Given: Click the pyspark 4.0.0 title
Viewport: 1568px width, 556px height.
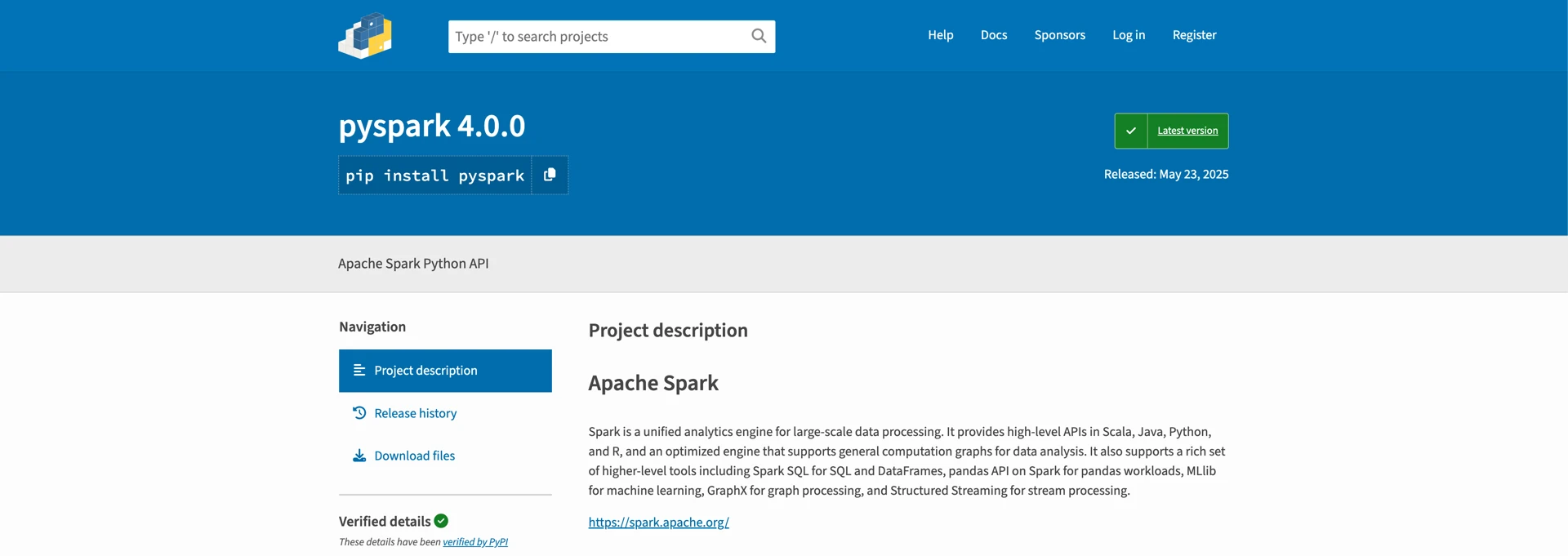Looking at the screenshot, I should point(432,126).
